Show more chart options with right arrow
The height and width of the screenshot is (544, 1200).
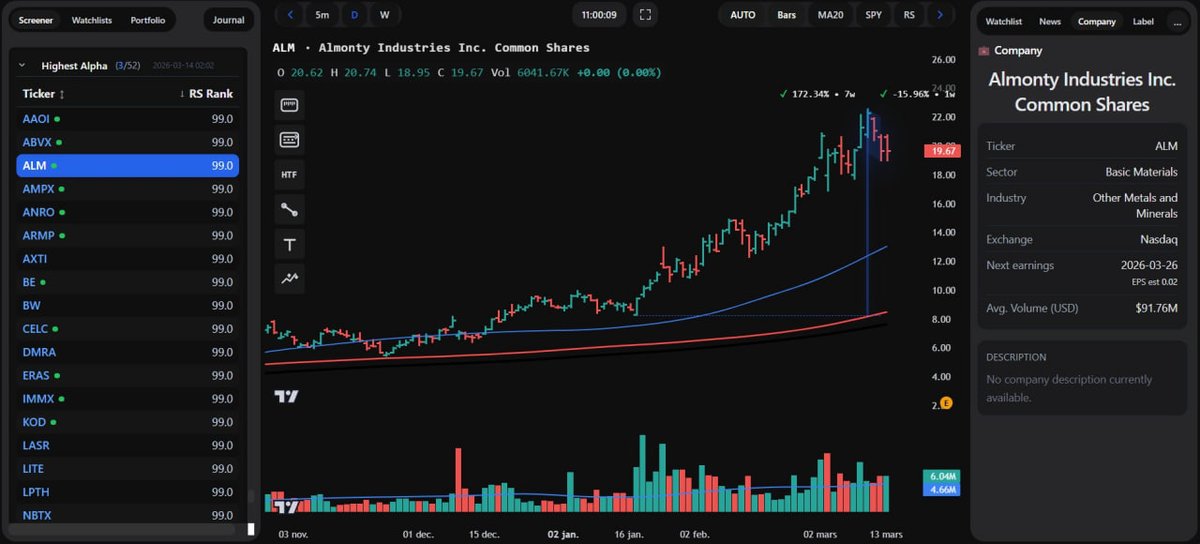click(x=939, y=15)
